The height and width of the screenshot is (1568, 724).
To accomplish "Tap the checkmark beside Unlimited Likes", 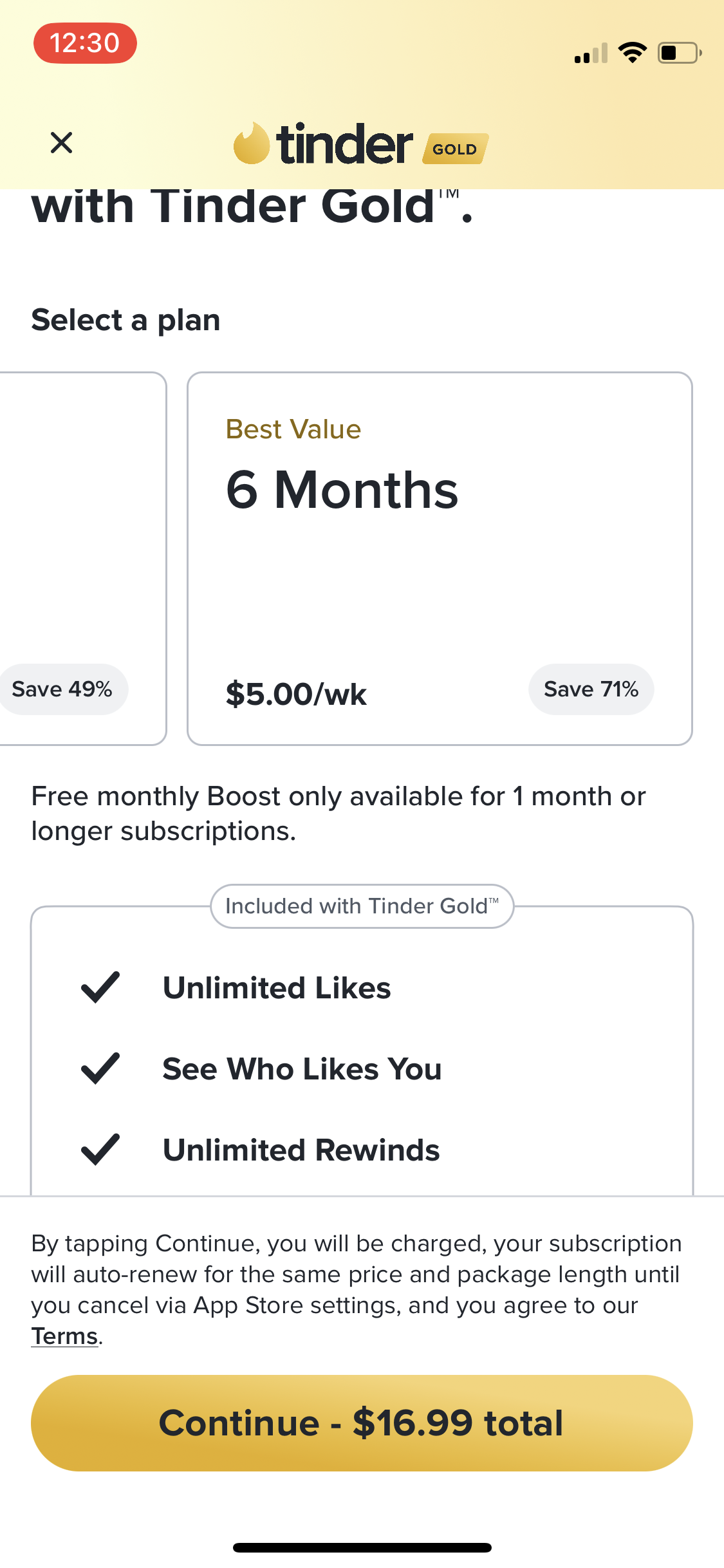I will (100, 987).
